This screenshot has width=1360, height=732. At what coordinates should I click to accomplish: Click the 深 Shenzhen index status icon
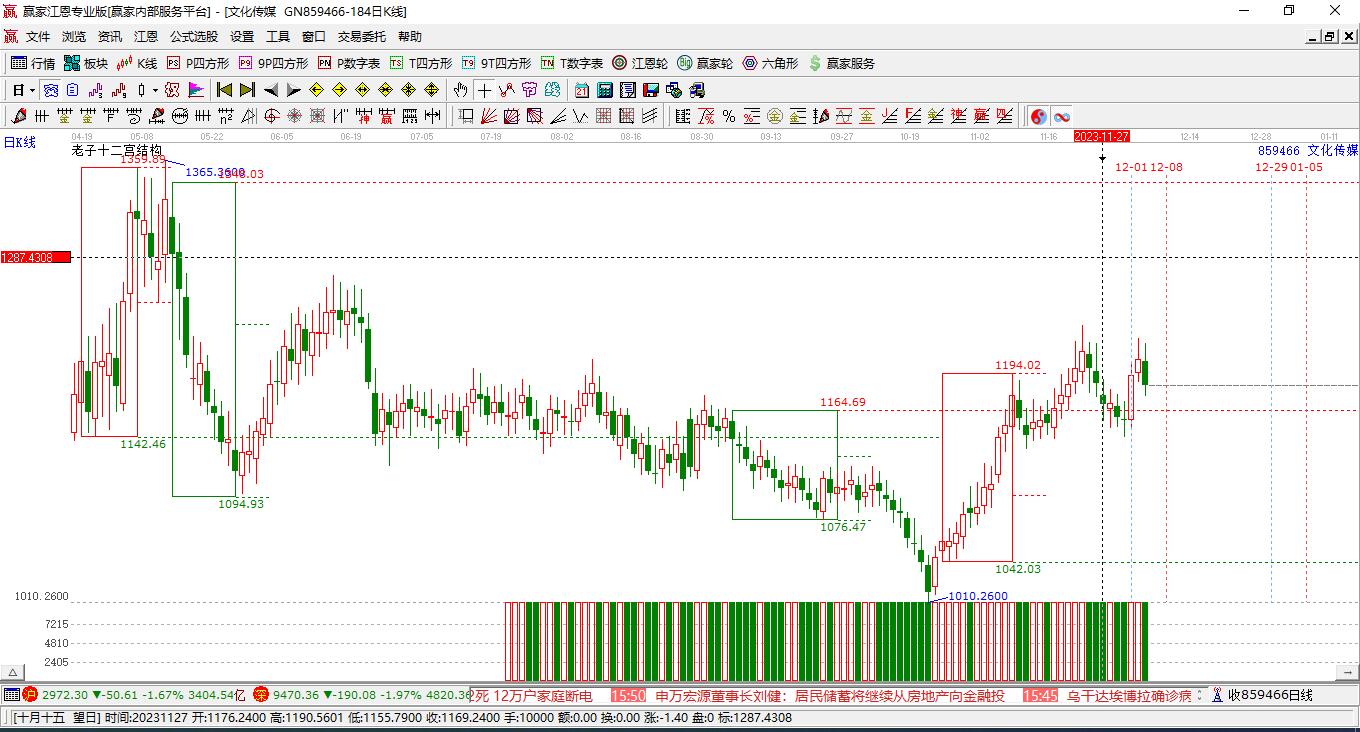coord(261,695)
